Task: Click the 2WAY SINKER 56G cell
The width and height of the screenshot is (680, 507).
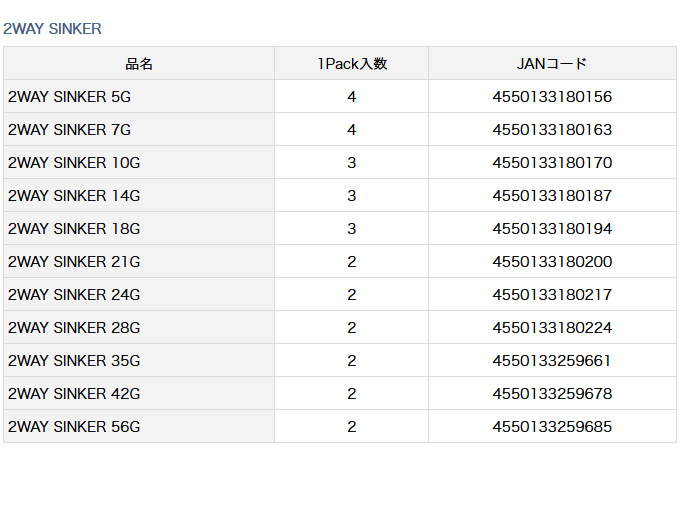Action: [x=73, y=427]
